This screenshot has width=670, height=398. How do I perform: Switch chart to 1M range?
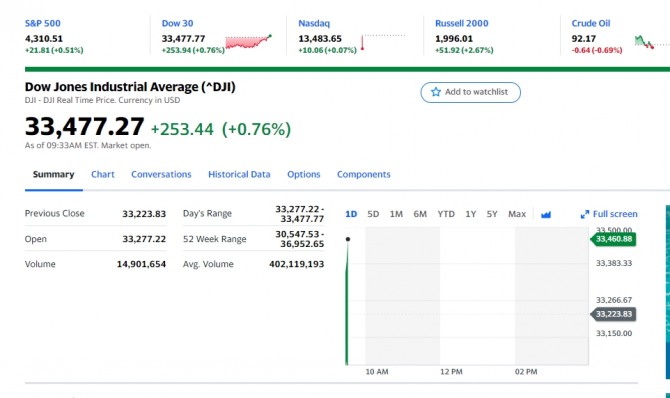coord(396,214)
